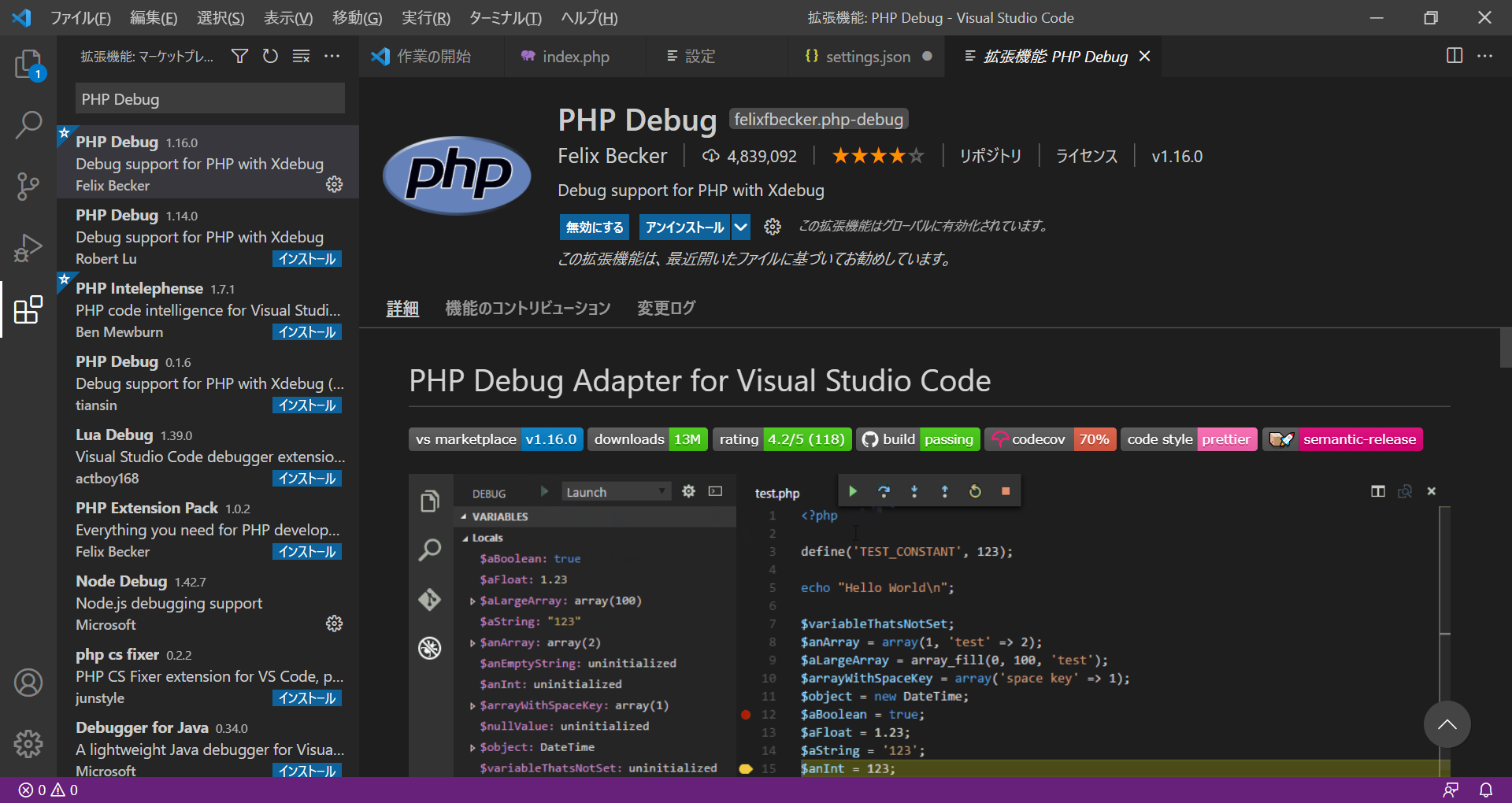Click the PHP Debug search input field
Image resolution: width=1512 pixels, height=803 pixels.
click(209, 98)
